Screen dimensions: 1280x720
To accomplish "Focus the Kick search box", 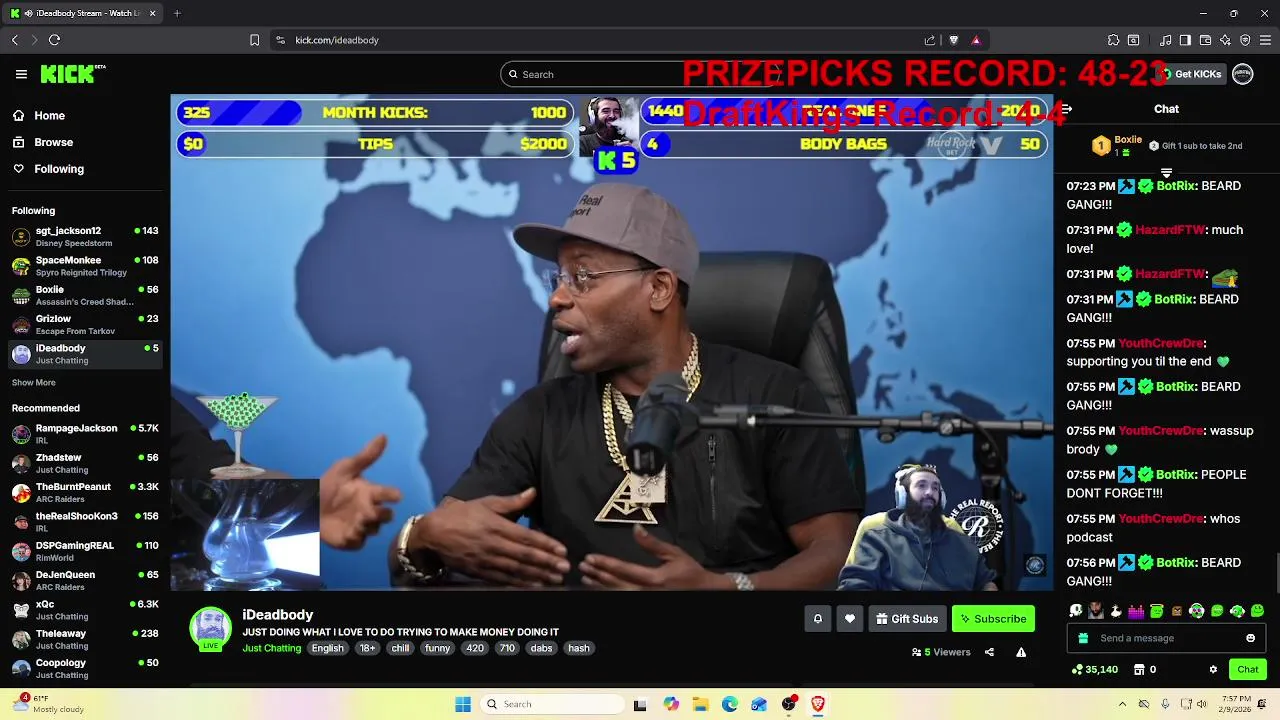I will [640, 74].
